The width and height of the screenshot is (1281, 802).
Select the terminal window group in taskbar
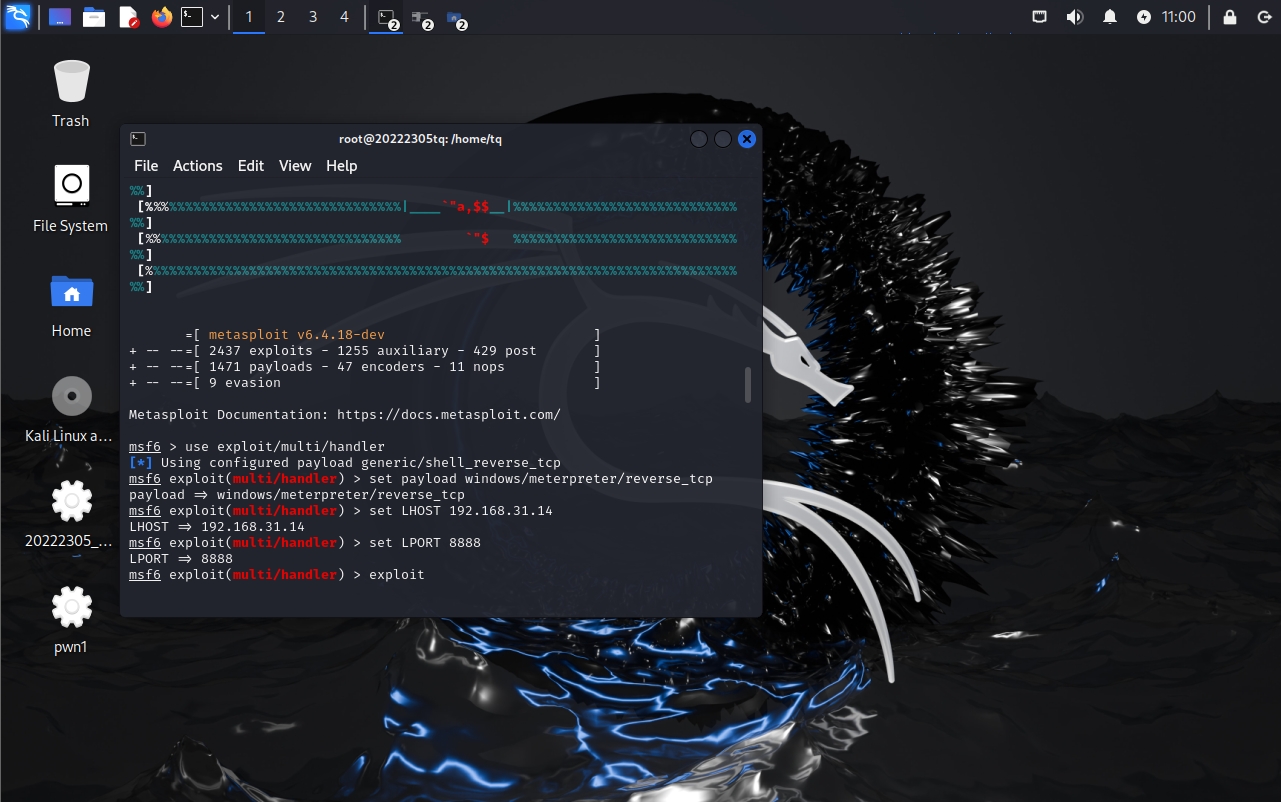click(x=387, y=18)
